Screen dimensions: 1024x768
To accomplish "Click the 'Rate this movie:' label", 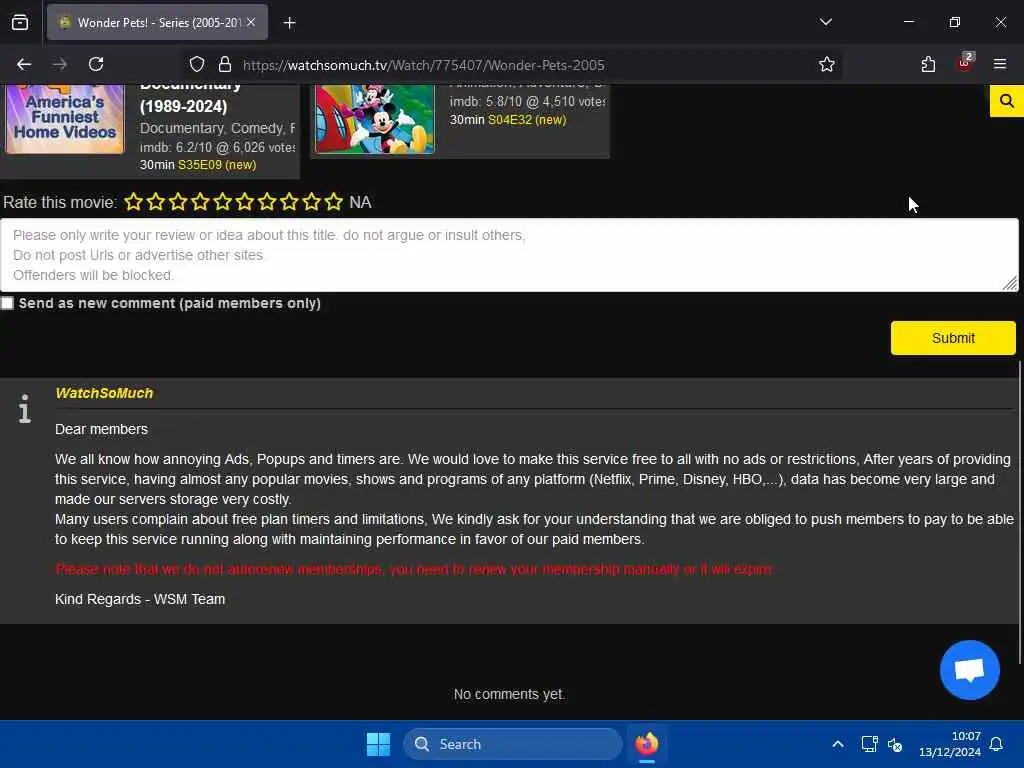I will [59, 202].
